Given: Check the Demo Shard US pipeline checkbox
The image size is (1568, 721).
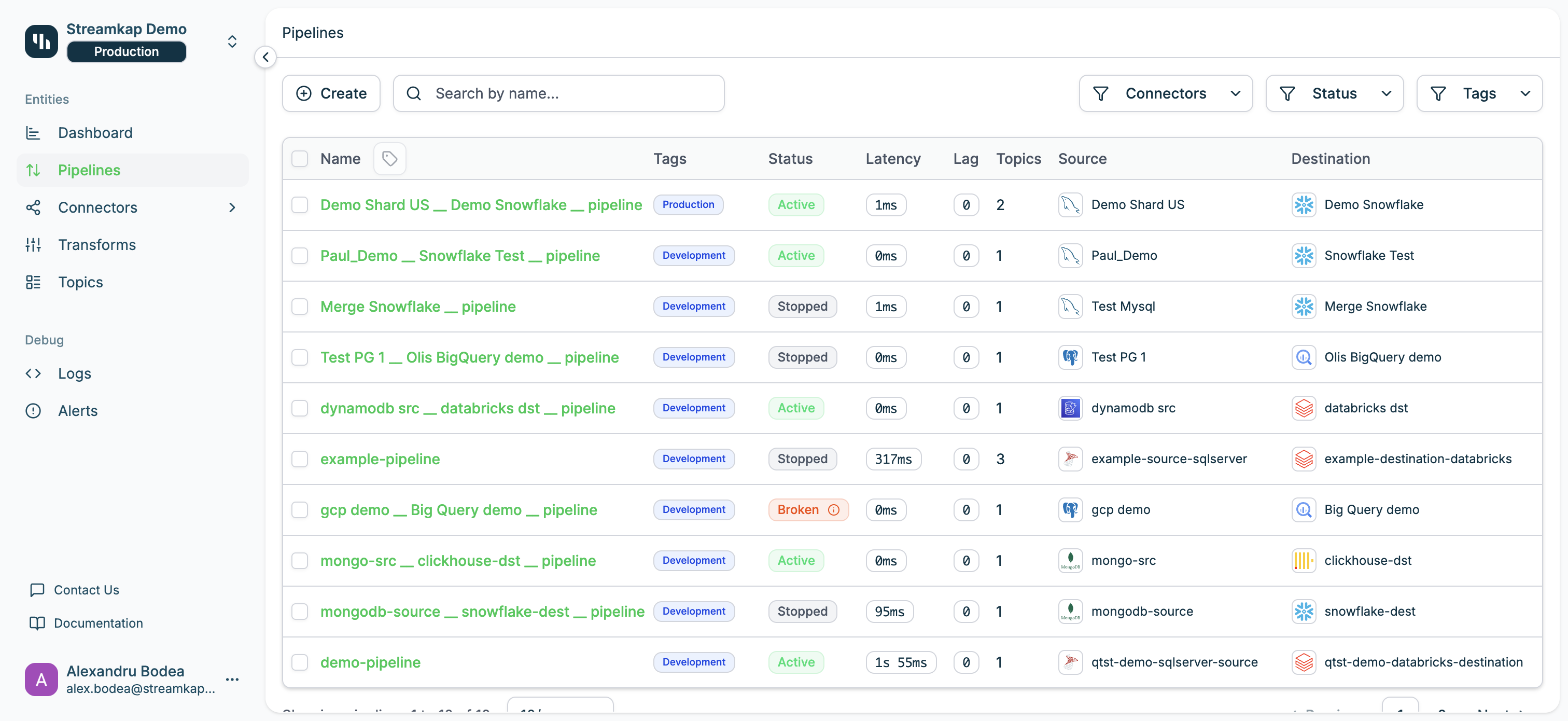Looking at the screenshot, I should click(300, 204).
